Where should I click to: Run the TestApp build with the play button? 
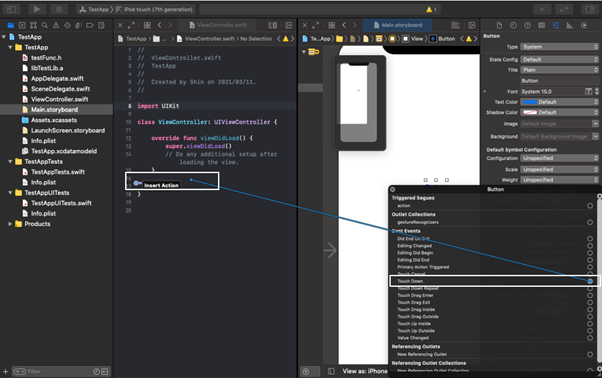37,9
